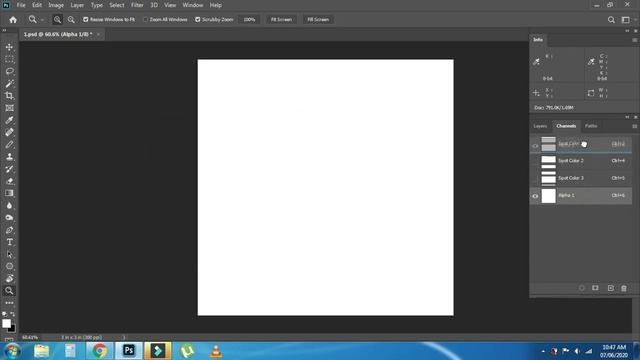The height and width of the screenshot is (360, 640).
Task: Create a new channel with plus icon
Action: click(611, 288)
